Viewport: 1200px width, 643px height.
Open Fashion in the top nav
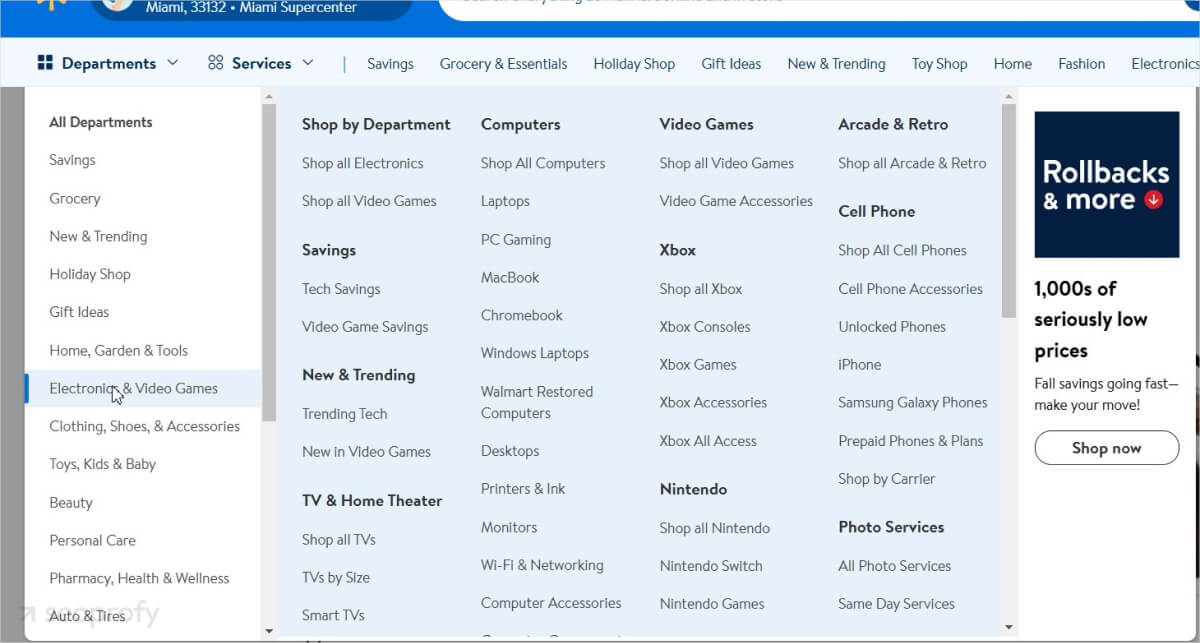tap(1081, 64)
